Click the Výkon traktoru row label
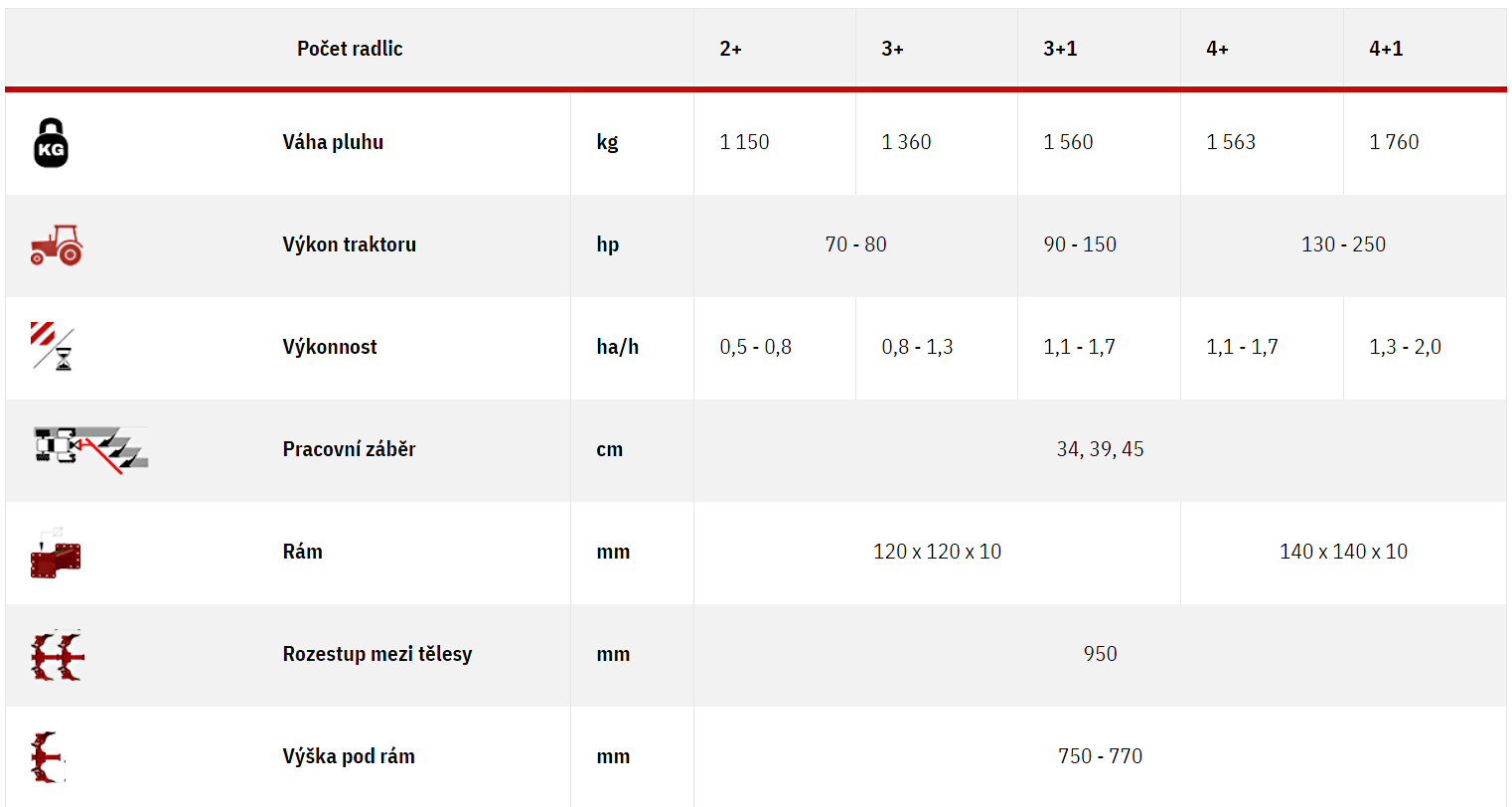 pyautogui.click(x=350, y=244)
